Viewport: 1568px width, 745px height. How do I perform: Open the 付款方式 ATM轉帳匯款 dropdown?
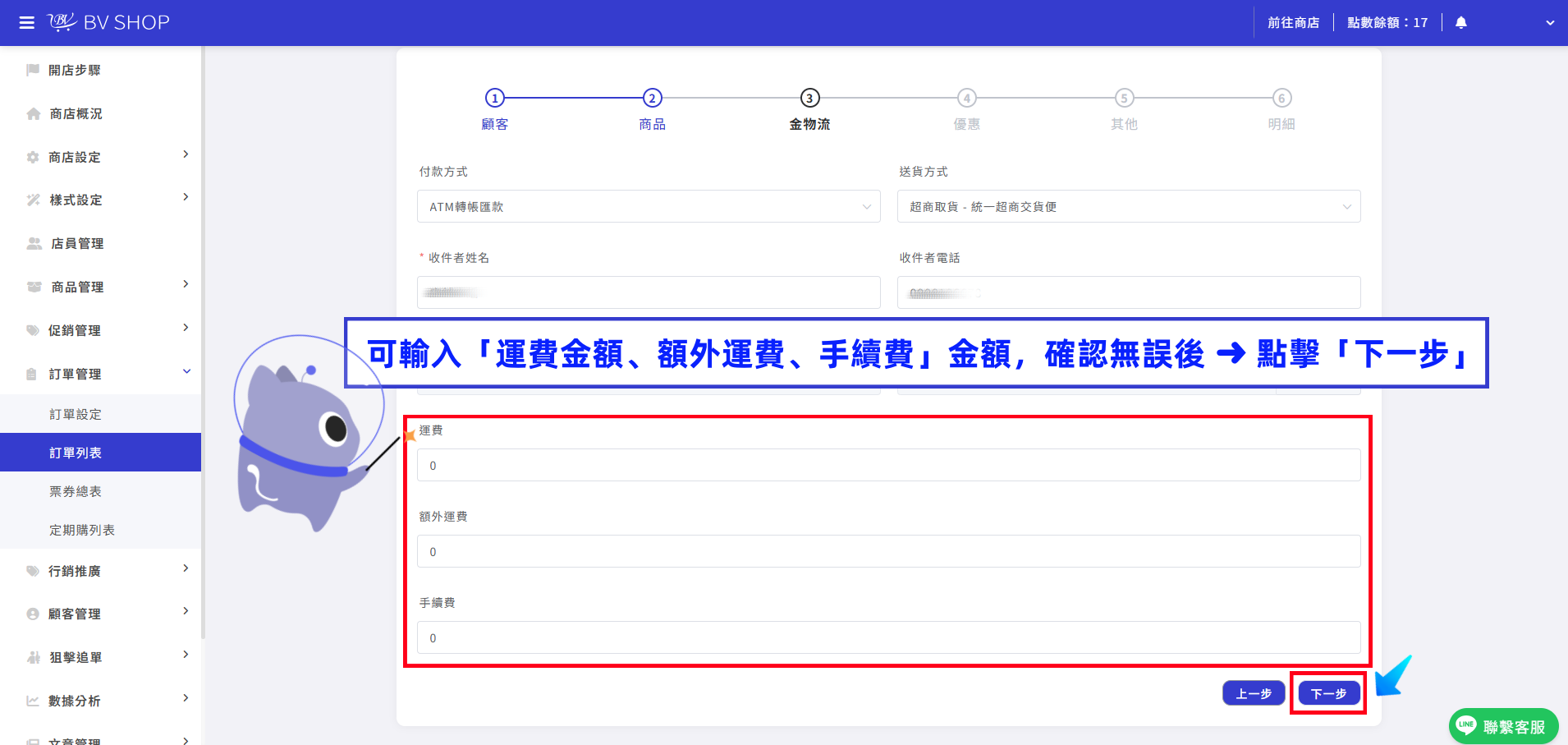click(649, 206)
